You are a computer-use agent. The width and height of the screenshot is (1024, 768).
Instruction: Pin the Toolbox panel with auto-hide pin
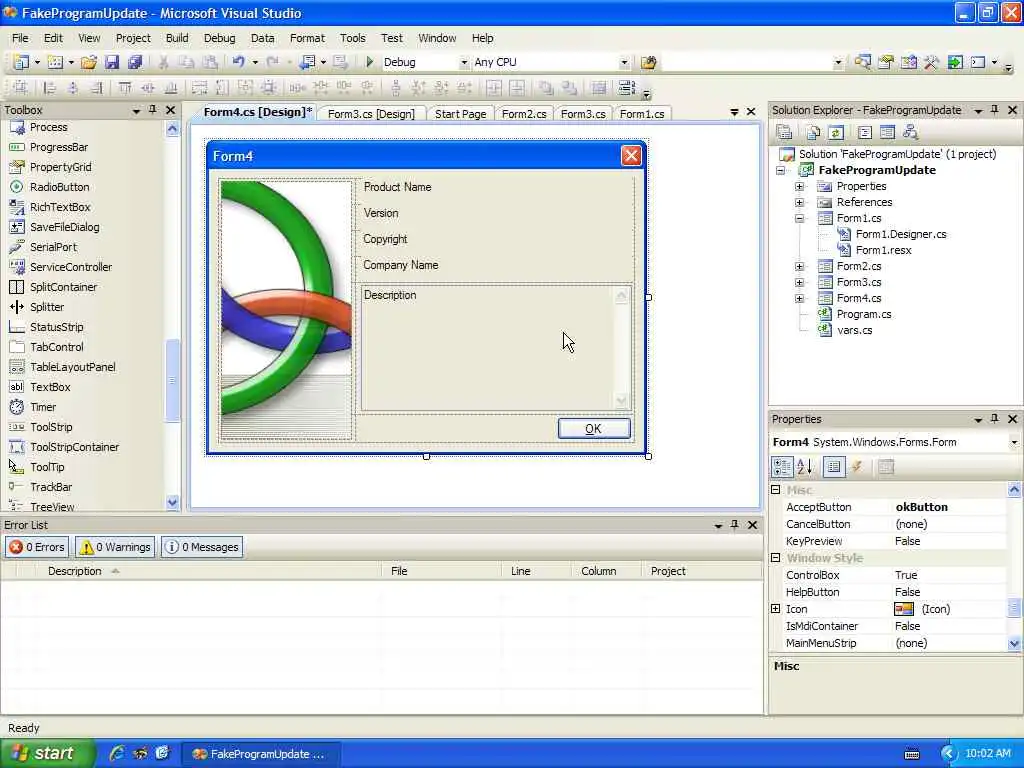point(152,110)
